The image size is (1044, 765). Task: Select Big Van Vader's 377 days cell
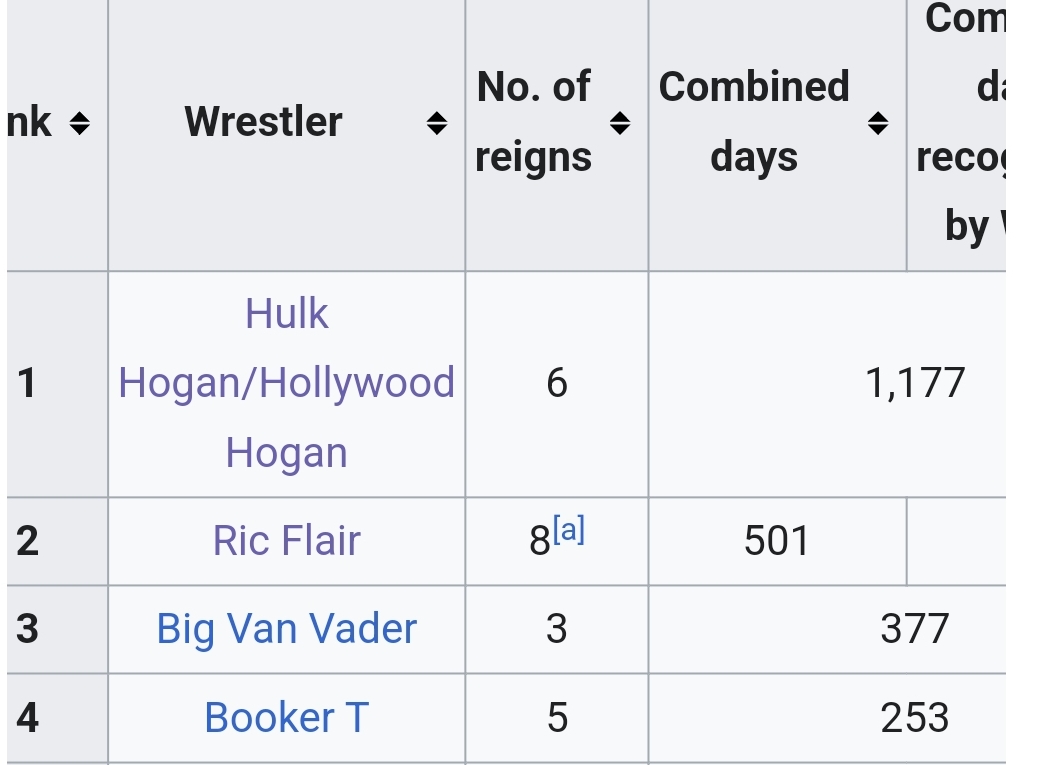pos(914,629)
